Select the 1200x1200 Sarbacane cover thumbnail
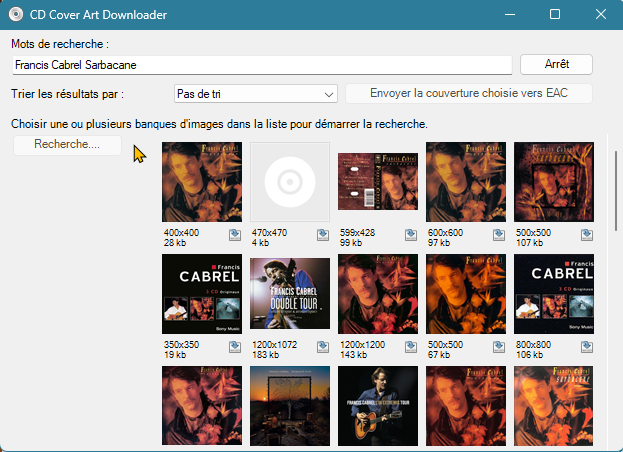 tap(378, 294)
